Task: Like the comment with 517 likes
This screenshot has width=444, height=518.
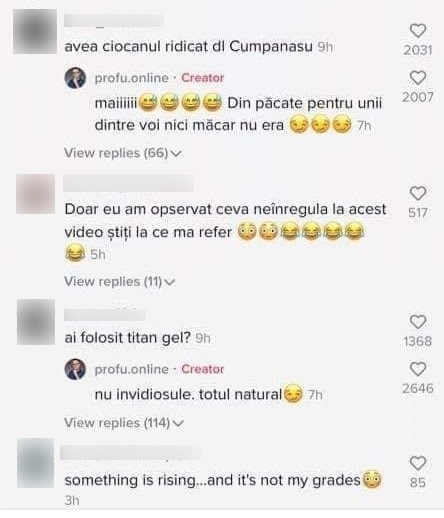Action: click(418, 193)
